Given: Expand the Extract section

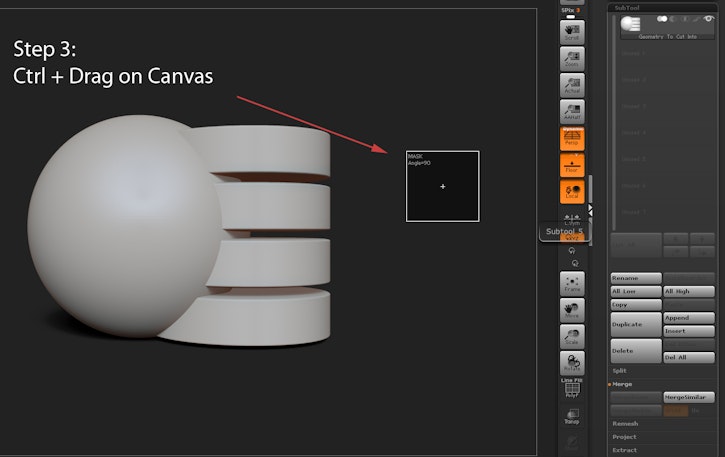Looking at the screenshot, I should click(x=624, y=450).
